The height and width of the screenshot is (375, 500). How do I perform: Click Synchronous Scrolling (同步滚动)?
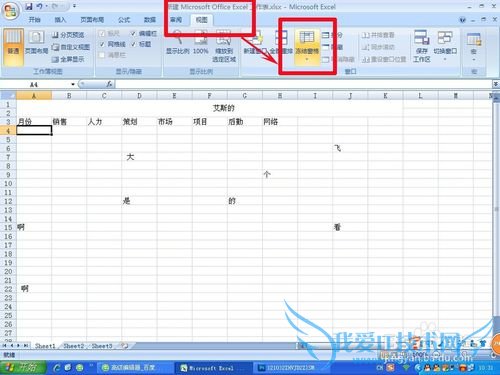click(378, 47)
